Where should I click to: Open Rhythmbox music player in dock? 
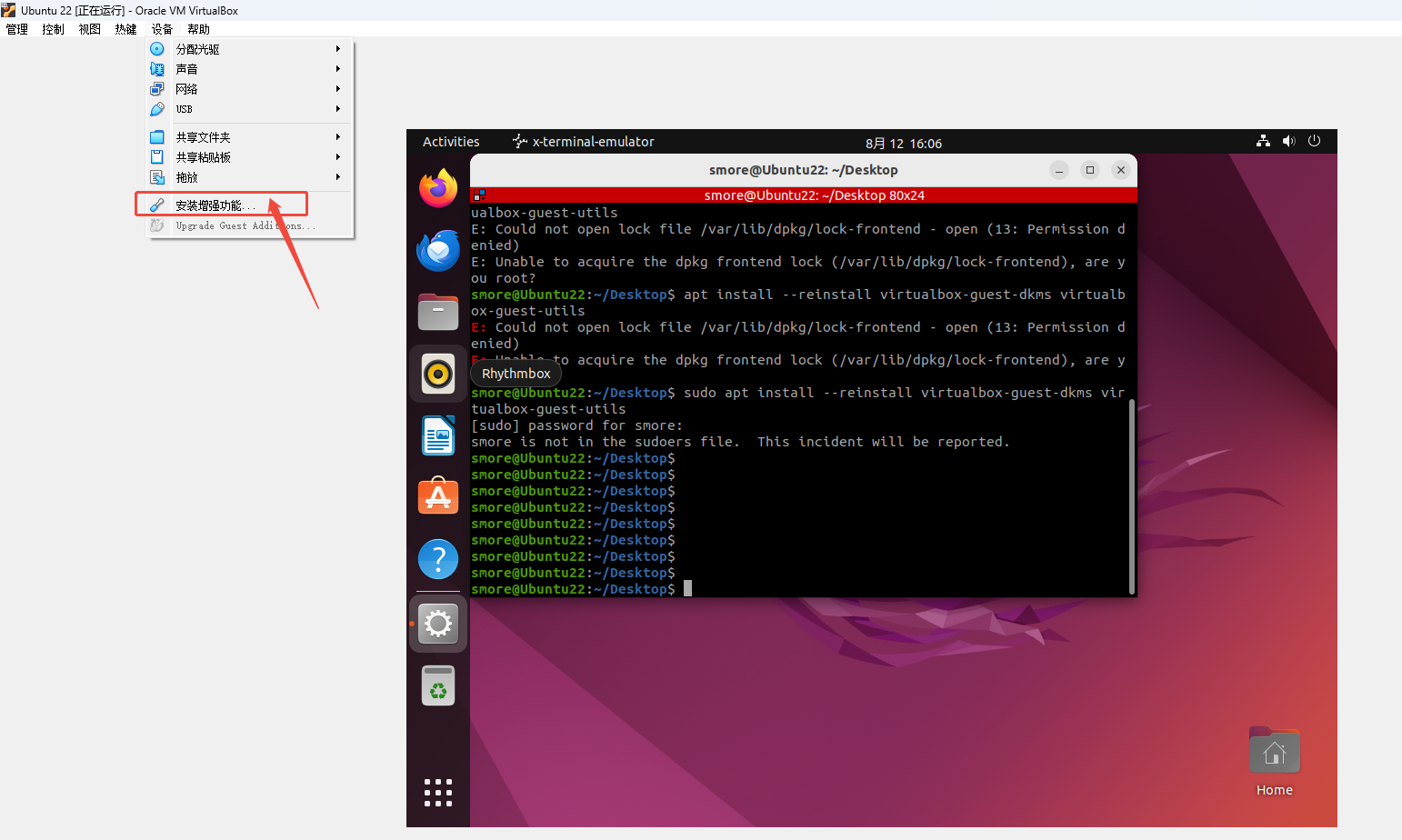click(x=438, y=374)
